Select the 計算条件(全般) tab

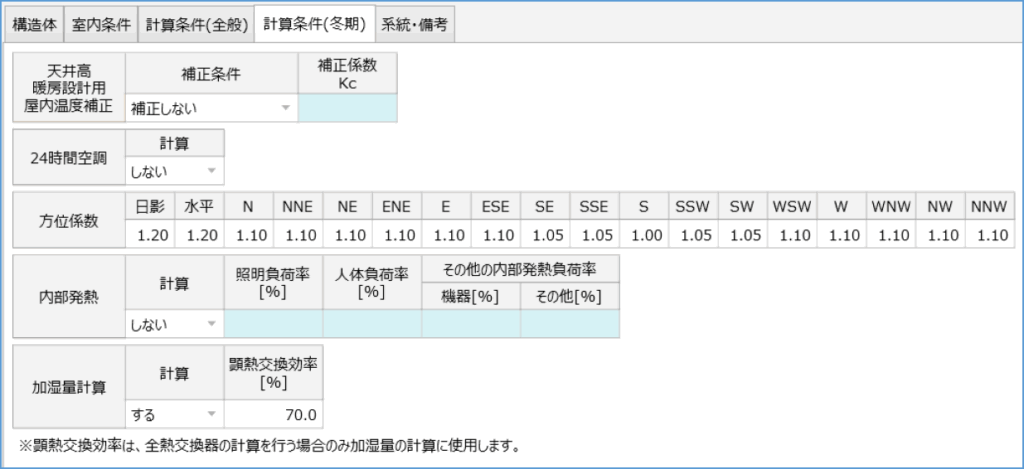(x=195, y=26)
